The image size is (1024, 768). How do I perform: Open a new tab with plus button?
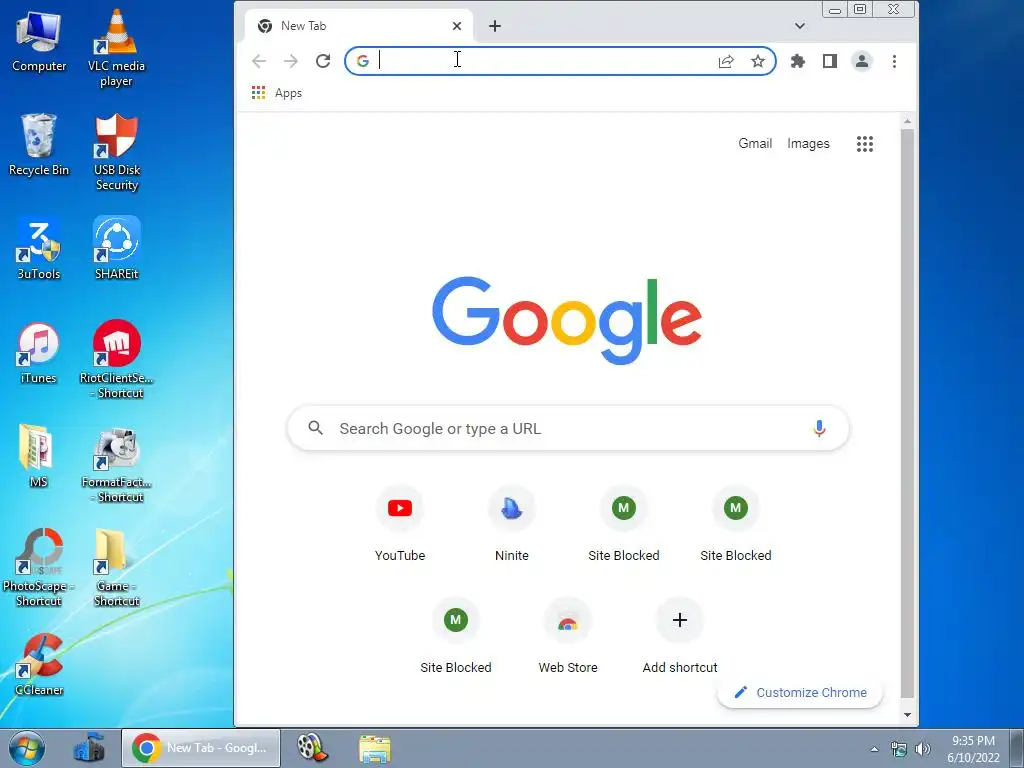click(x=494, y=26)
